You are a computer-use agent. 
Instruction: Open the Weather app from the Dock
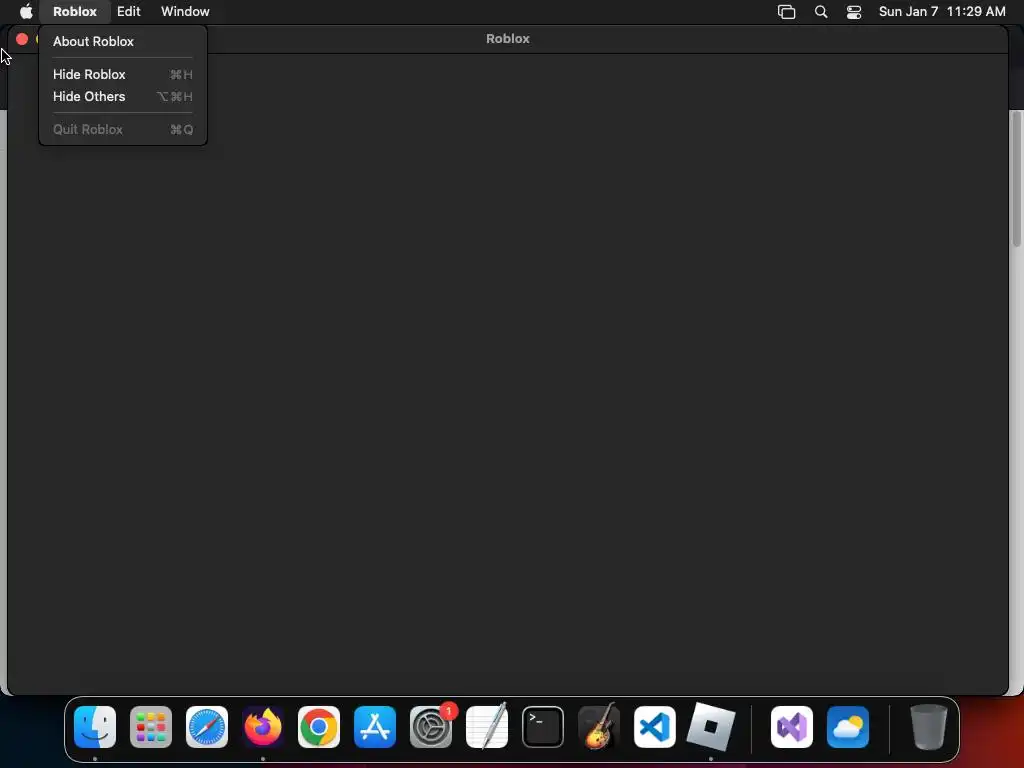(848, 727)
